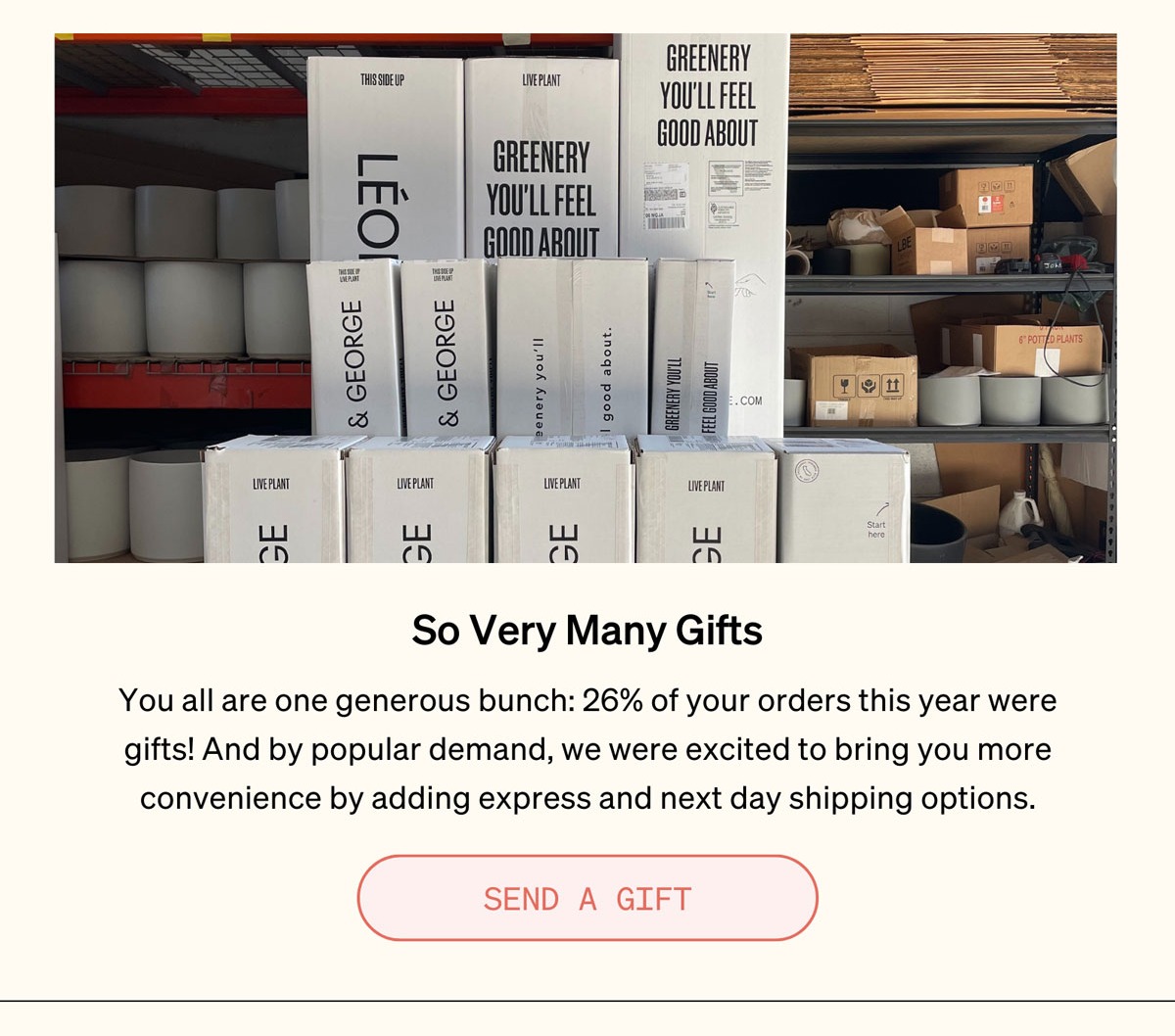
Task: Click the shipping label barcode on tall box
Action: (665, 222)
